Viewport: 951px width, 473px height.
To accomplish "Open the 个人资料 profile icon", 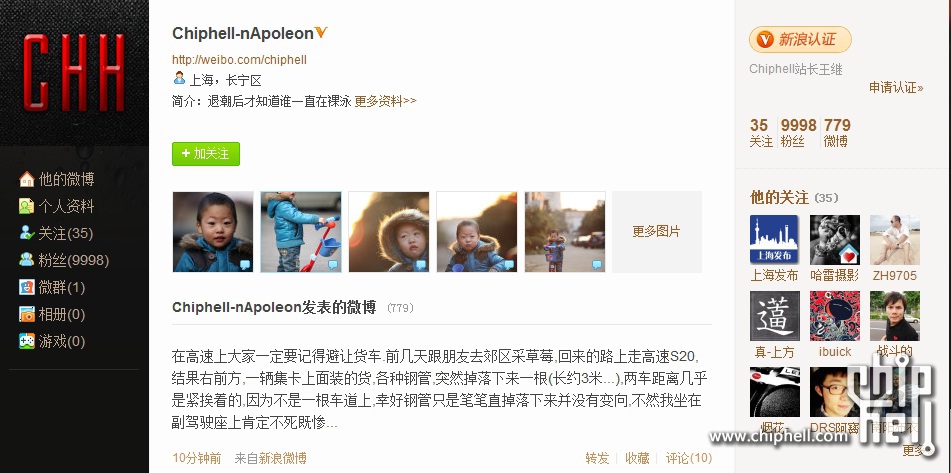I will 27,206.
